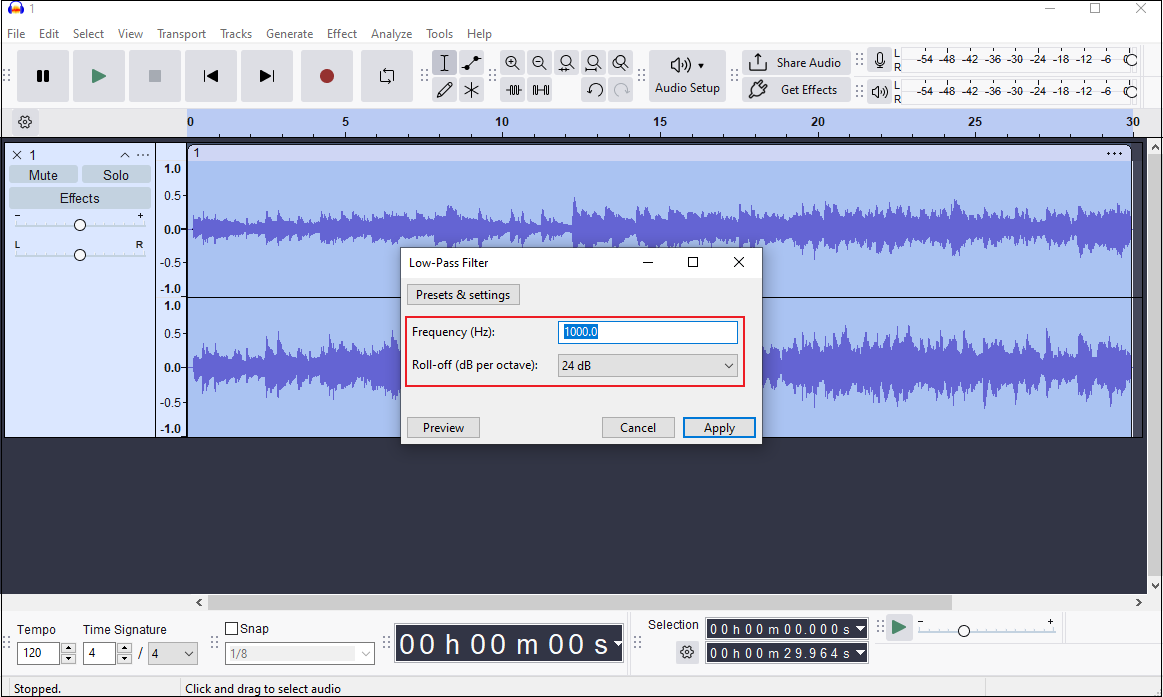This screenshot has width=1163, height=697.
Task: Click the Frequency Hz input field
Action: pyautogui.click(x=647, y=331)
